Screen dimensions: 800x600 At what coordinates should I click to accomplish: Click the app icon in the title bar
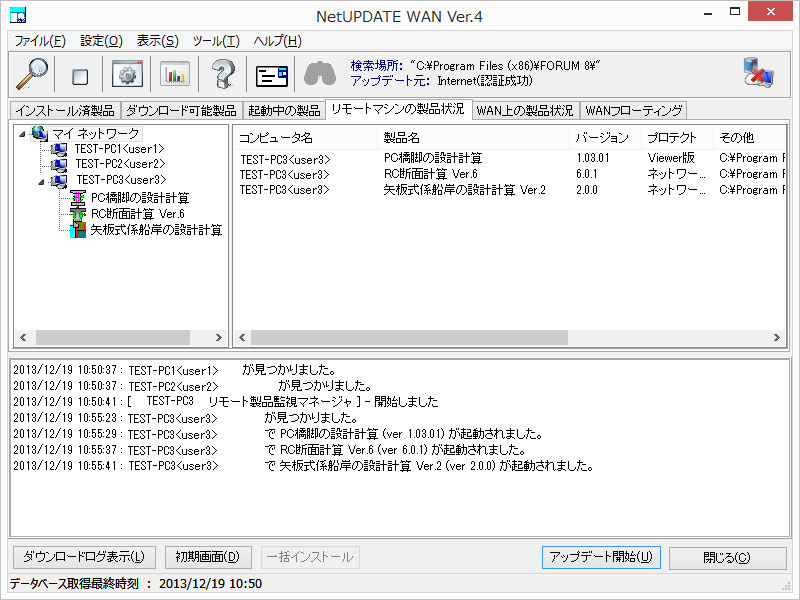coord(18,15)
